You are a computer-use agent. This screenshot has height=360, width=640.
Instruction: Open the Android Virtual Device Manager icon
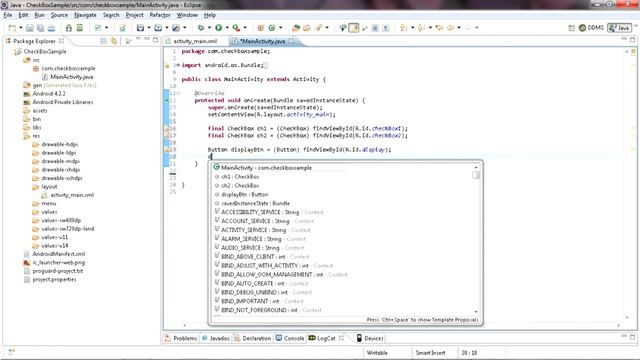tap(80, 28)
